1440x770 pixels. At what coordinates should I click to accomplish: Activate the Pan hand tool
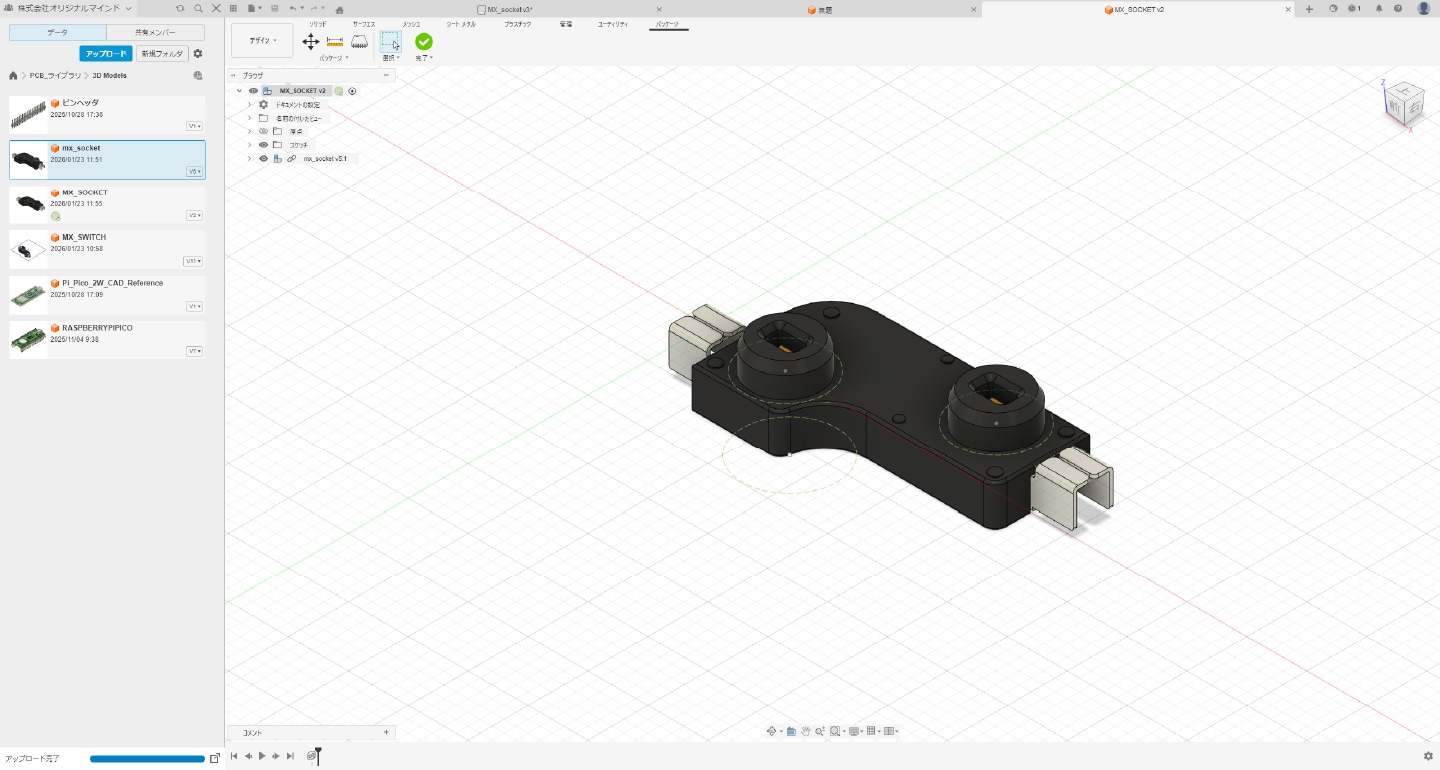[805, 731]
